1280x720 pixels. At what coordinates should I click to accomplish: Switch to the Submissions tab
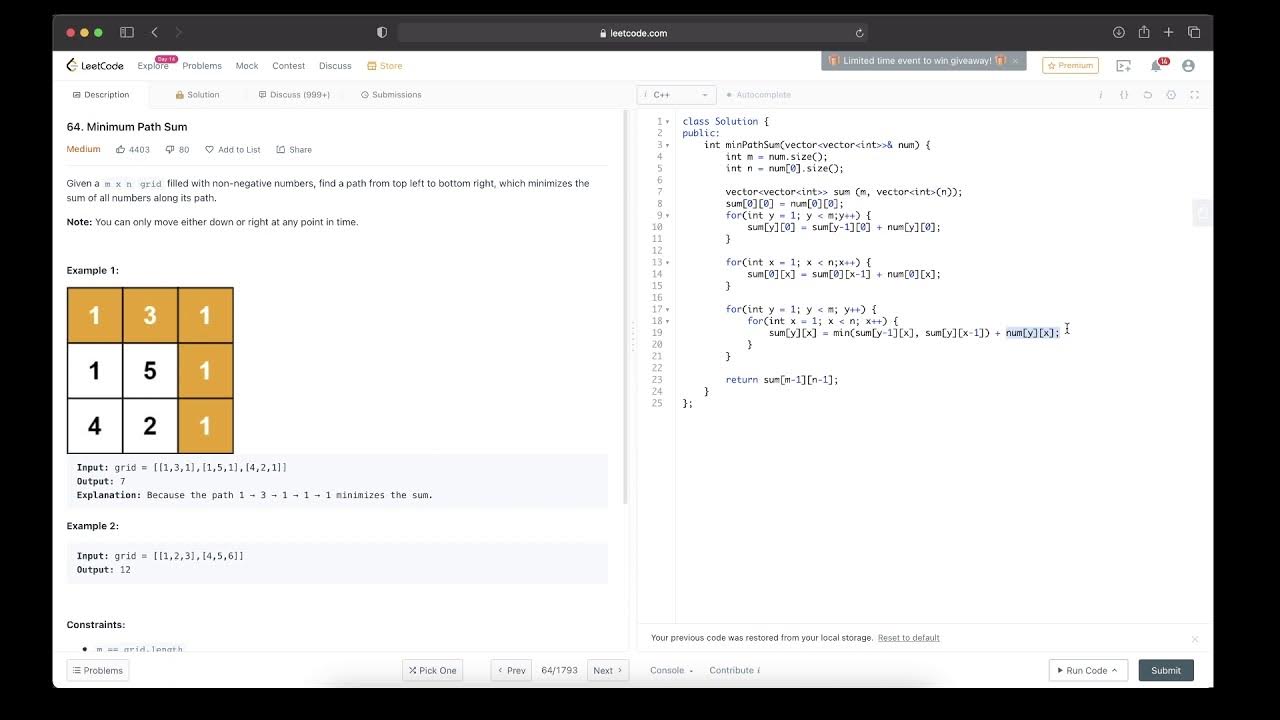coord(391,95)
